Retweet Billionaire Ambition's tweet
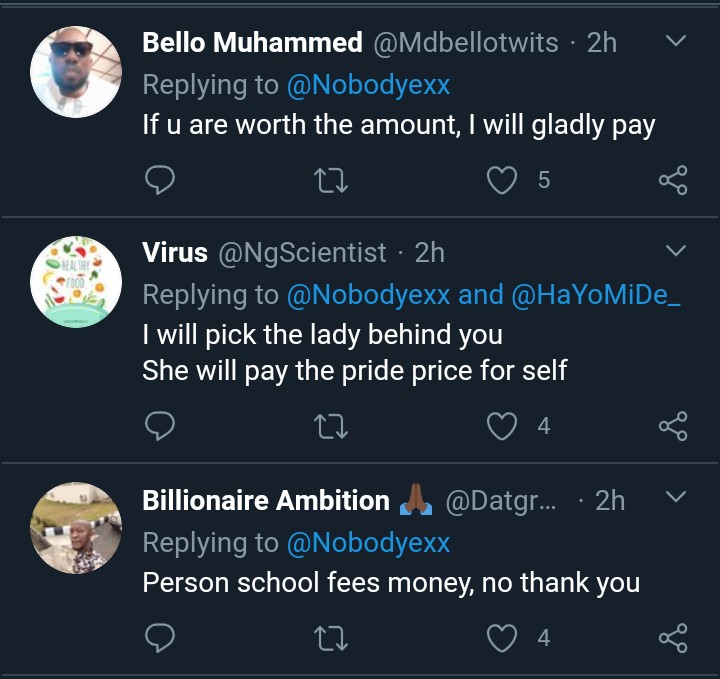This screenshot has width=720, height=679. [x=329, y=637]
